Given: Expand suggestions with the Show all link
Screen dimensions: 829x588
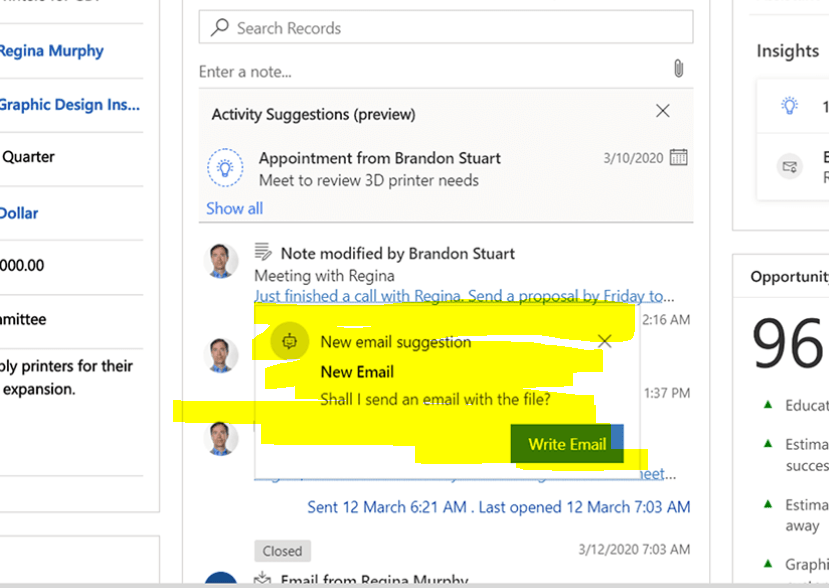Looking at the screenshot, I should (x=233, y=208).
